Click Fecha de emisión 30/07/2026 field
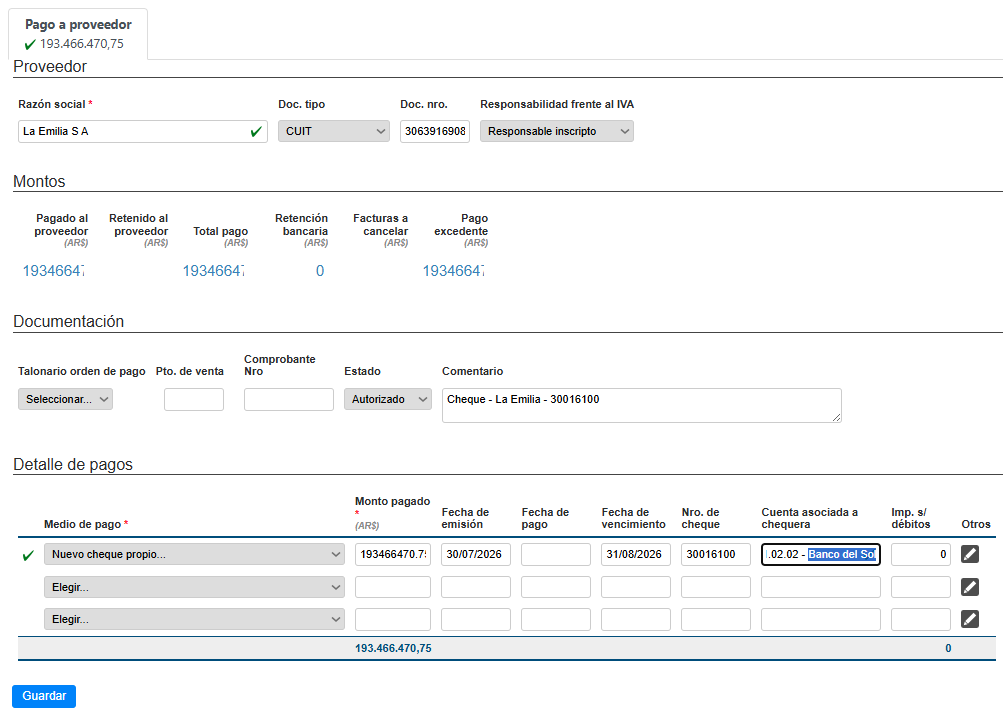 (x=476, y=554)
